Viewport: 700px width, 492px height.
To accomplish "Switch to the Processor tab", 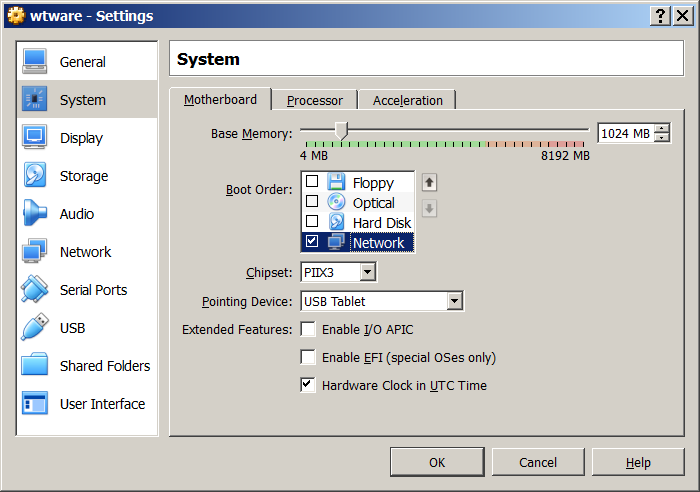I will [314, 100].
